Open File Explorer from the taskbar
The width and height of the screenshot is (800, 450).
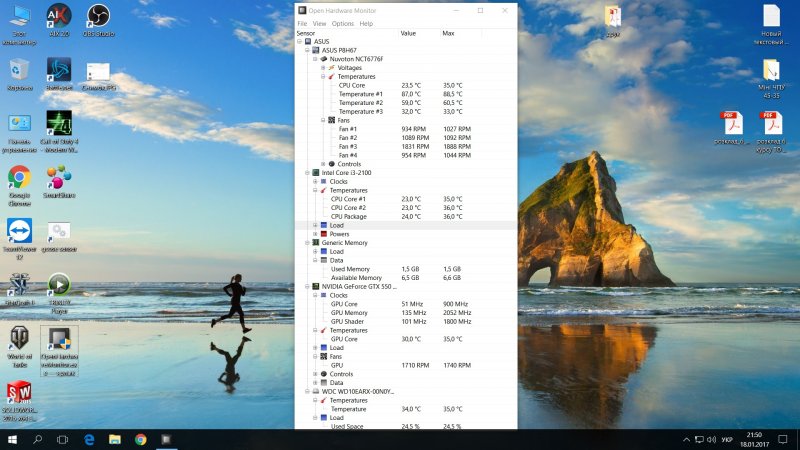114,439
